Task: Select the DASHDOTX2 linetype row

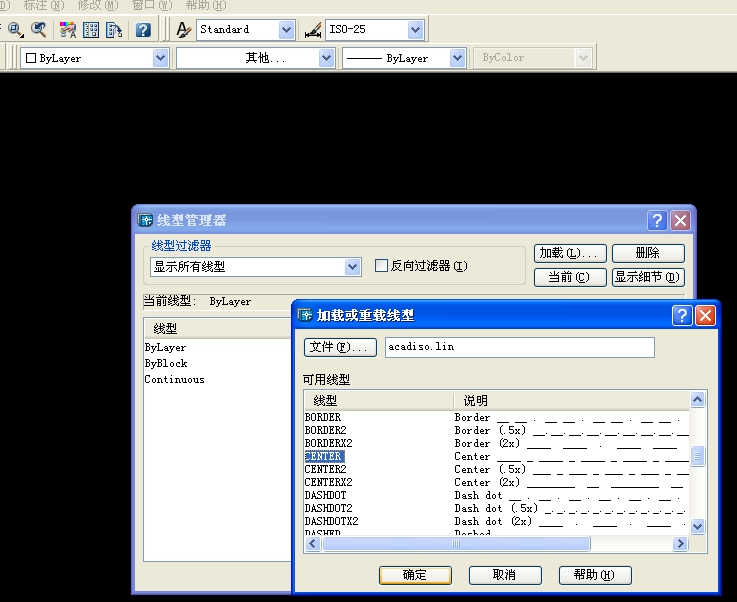Action: [x=496, y=522]
